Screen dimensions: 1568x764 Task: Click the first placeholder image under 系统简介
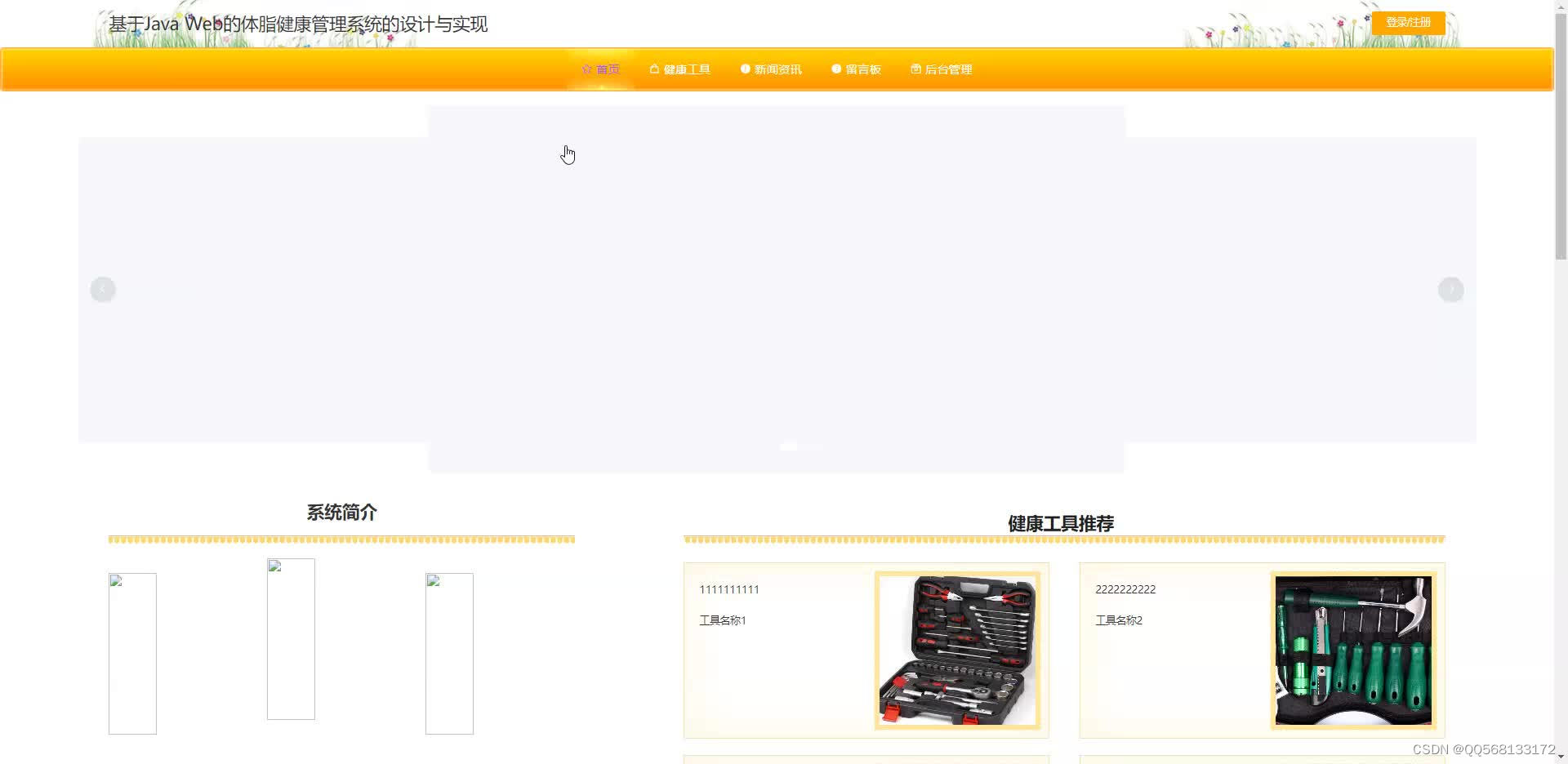click(x=132, y=653)
